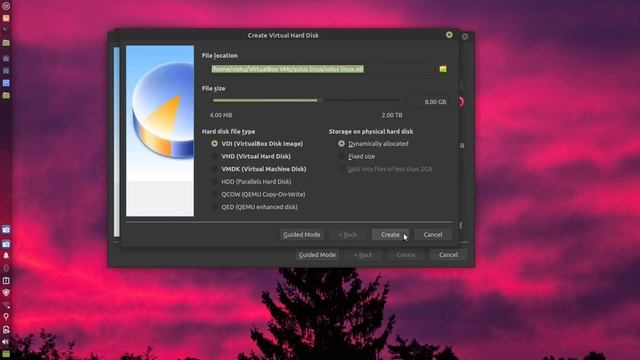The width and height of the screenshot is (640, 360).
Task: Select VDI (VirtualBox Disk Image) file type
Action: point(257,144)
